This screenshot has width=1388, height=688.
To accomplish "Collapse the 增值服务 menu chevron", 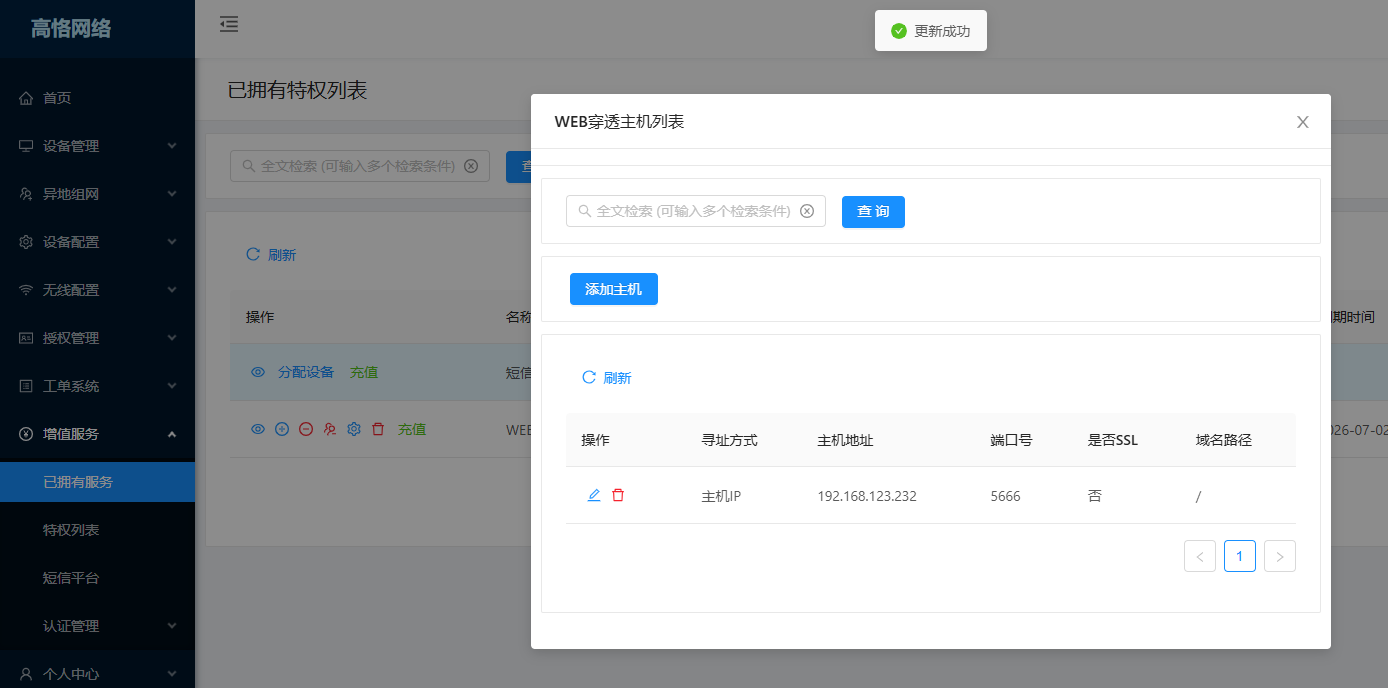I will coord(172,434).
